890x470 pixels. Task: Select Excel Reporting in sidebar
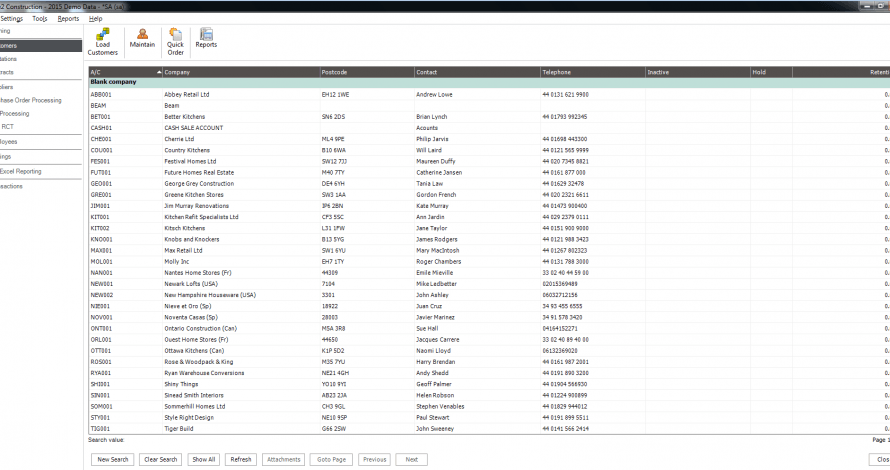pyautogui.click(x=20, y=171)
